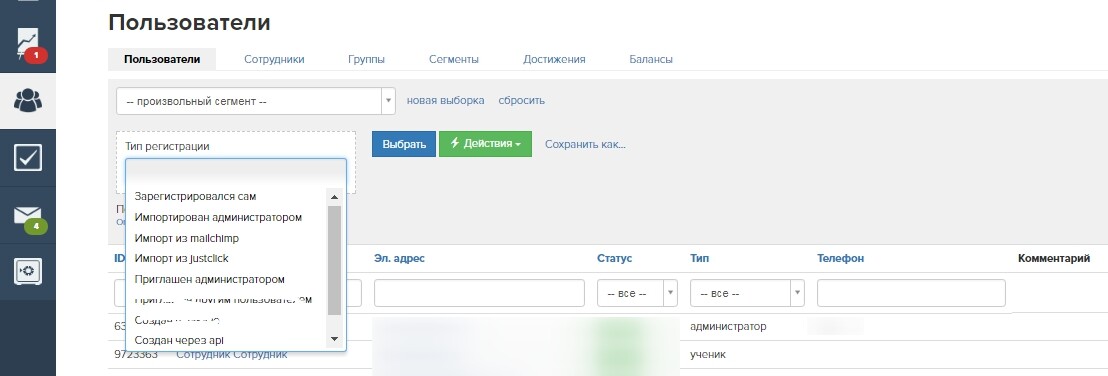Click the ученик type cell
Screen dimensions: 1108x376
708,355
